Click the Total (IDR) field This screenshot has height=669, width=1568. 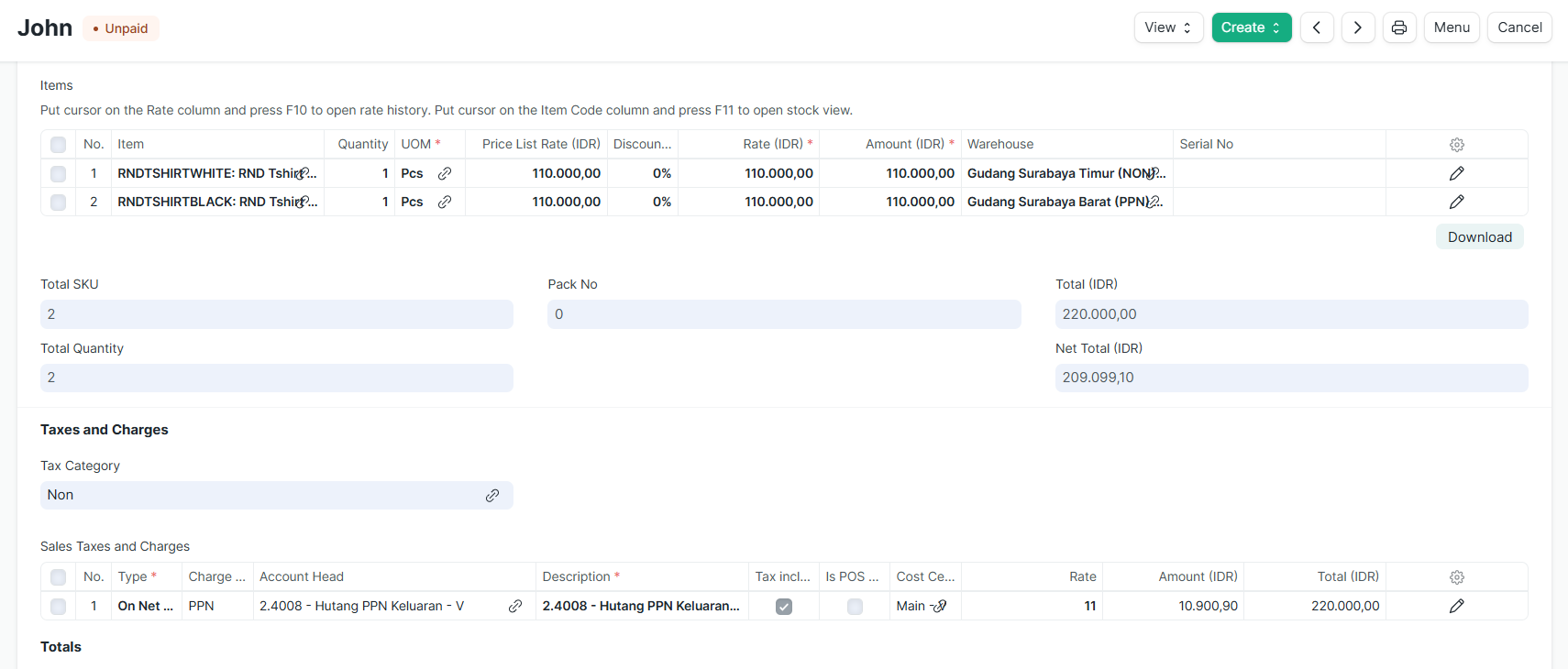pyautogui.click(x=1292, y=314)
